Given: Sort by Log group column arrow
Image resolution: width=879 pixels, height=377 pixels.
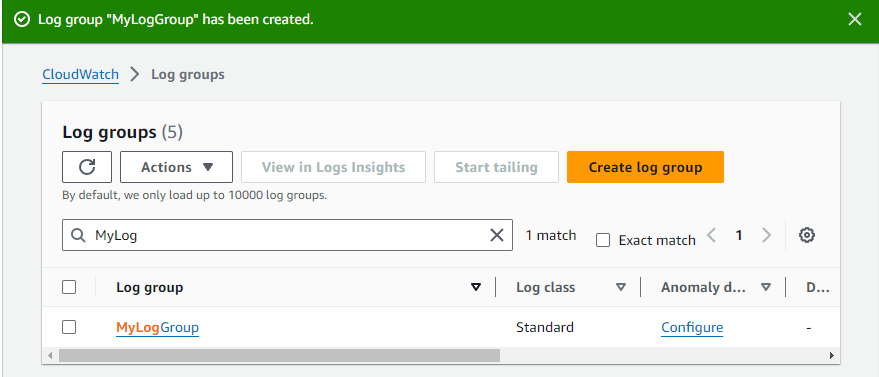Looking at the screenshot, I should (476, 287).
